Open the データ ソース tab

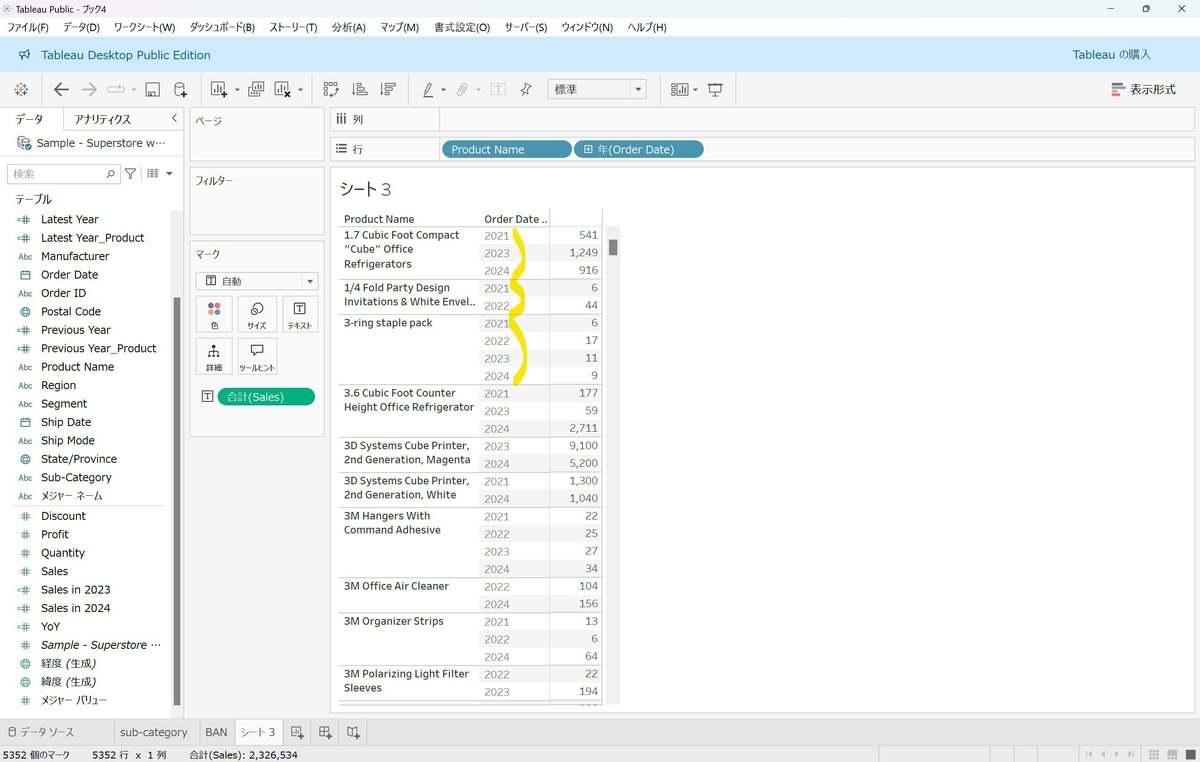(x=41, y=732)
